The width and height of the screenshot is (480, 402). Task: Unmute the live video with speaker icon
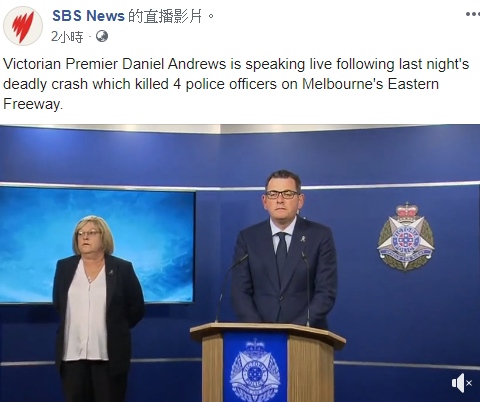pos(462,383)
